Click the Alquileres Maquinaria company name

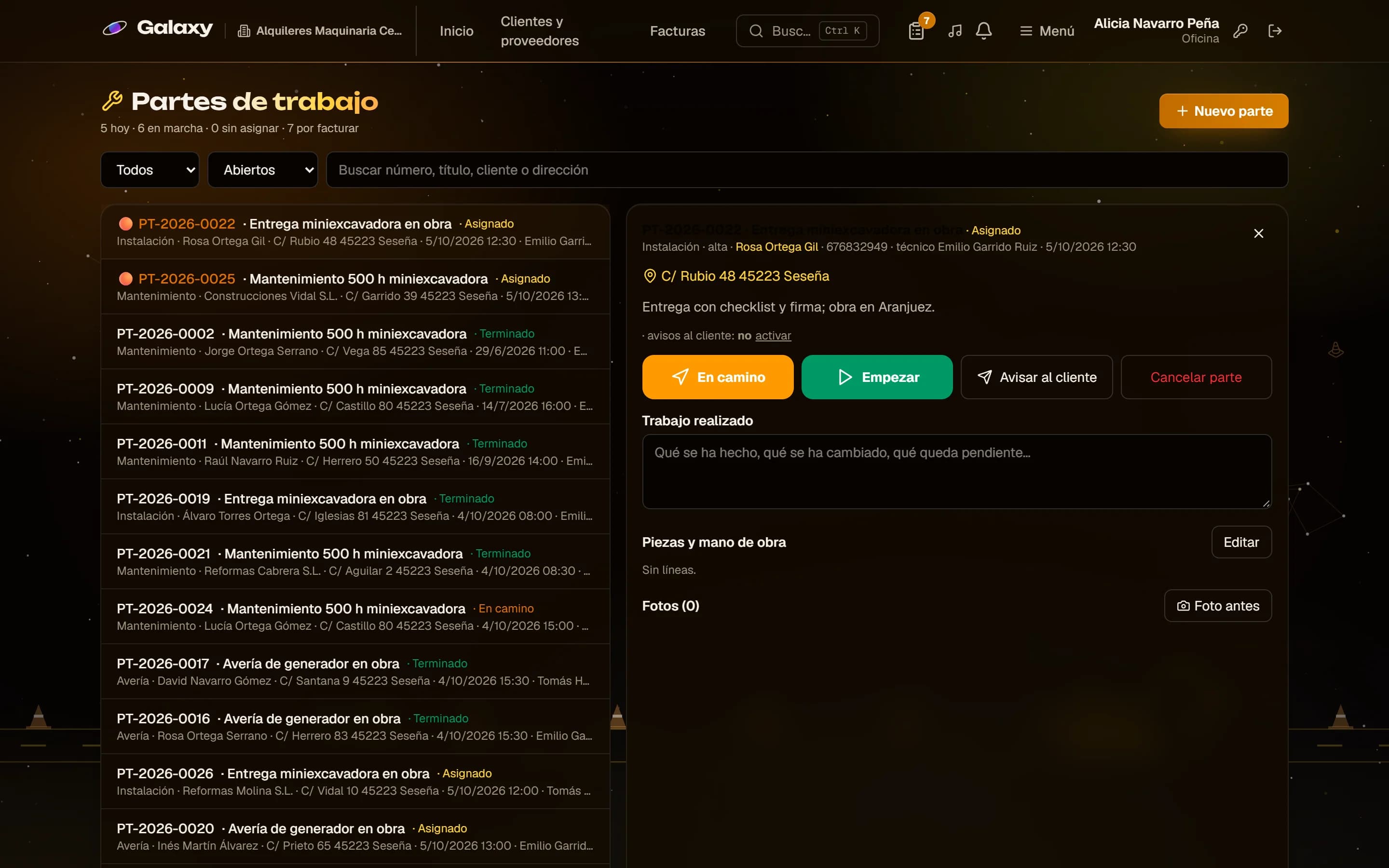[x=329, y=31]
